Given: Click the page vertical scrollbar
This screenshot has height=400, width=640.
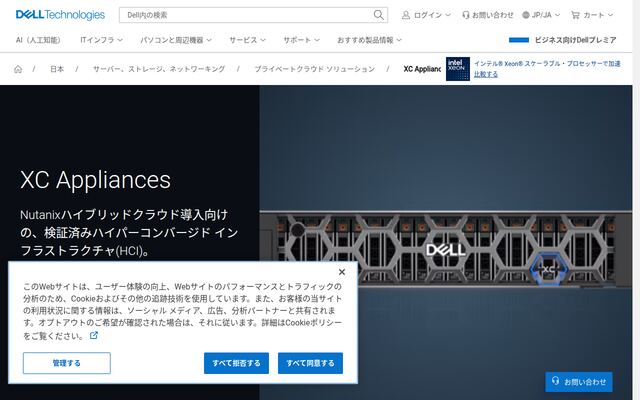Looking at the screenshot, I should (x=636, y=200).
